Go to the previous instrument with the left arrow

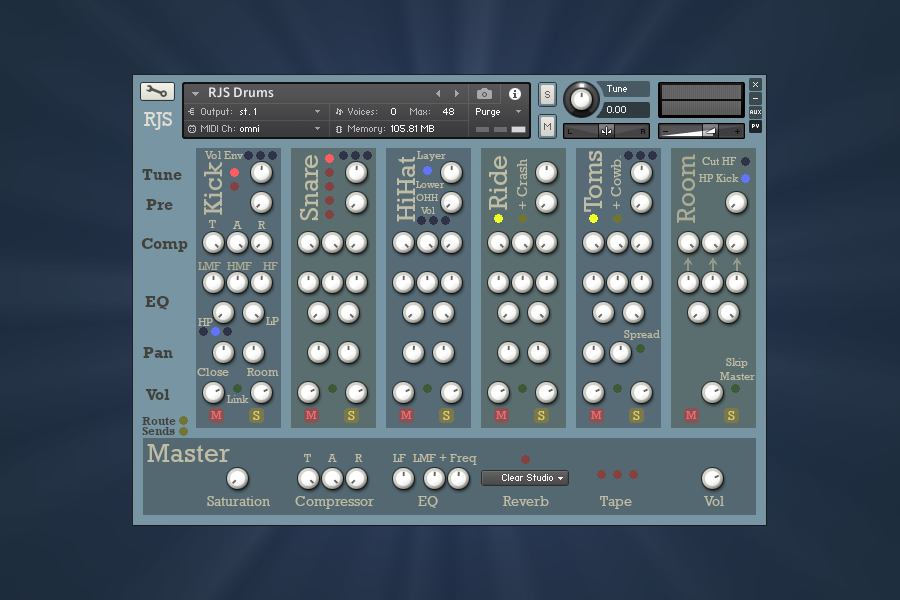pos(438,94)
